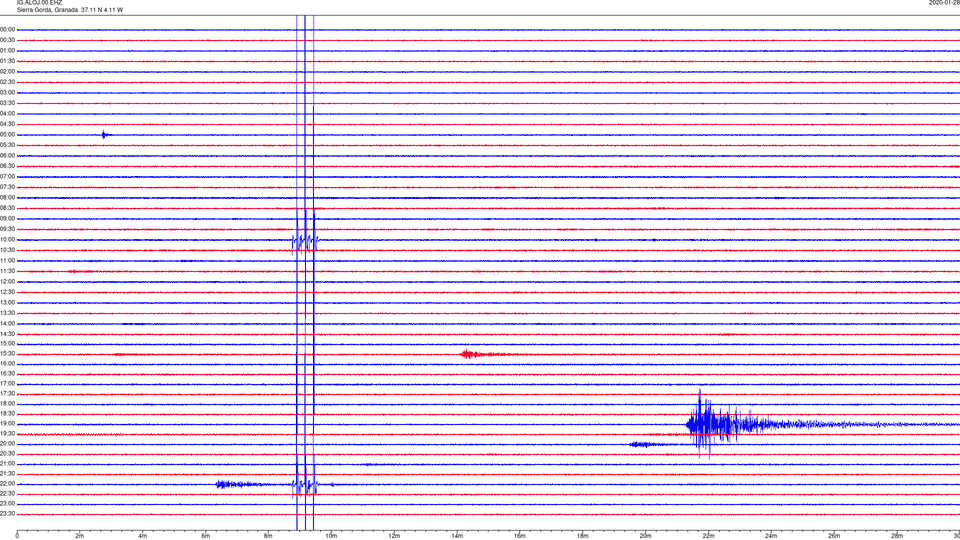Click the large blue earthquake onset on the 19:00 trace
This screenshot has width=960, height=540.
tap(701, 424)
